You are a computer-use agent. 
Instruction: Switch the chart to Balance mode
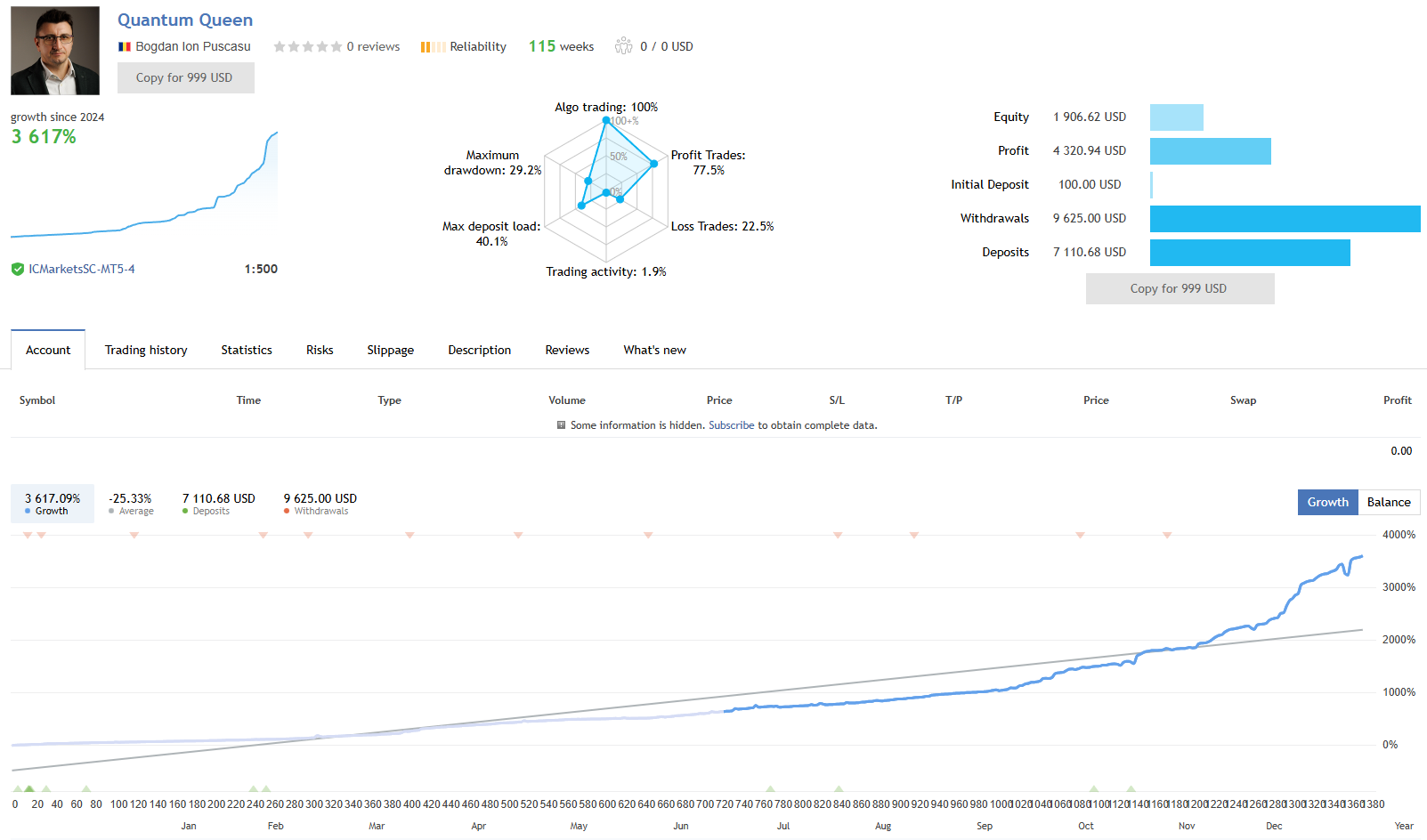(x=1389, y=502)
